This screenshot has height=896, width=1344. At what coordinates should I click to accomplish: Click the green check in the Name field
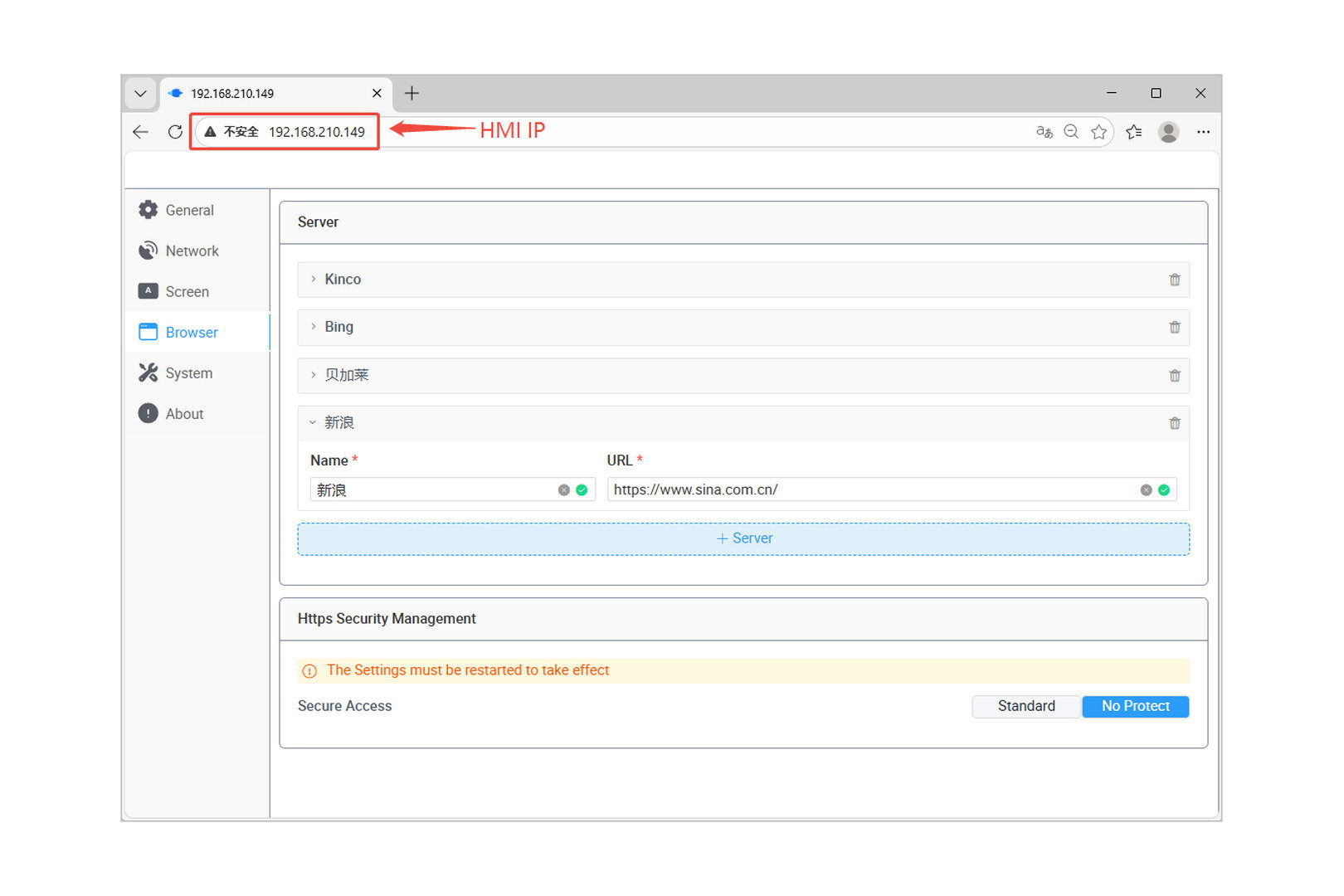point(582,490)
